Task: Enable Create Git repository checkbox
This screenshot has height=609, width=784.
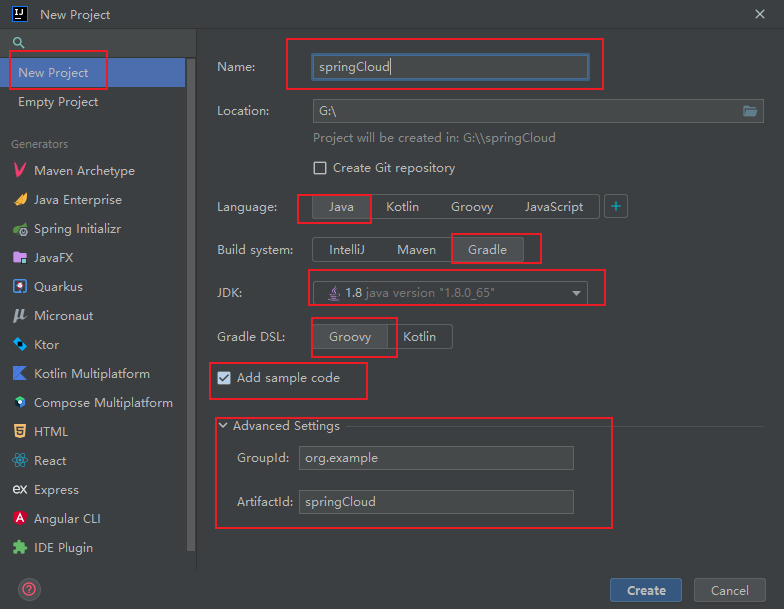Action: (x=320, y=168)
